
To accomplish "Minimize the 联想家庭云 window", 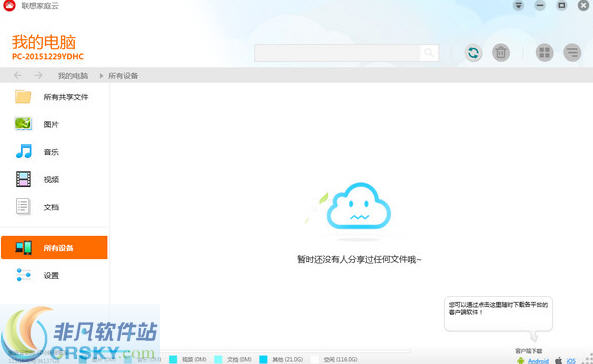I will tap(540, 5).
